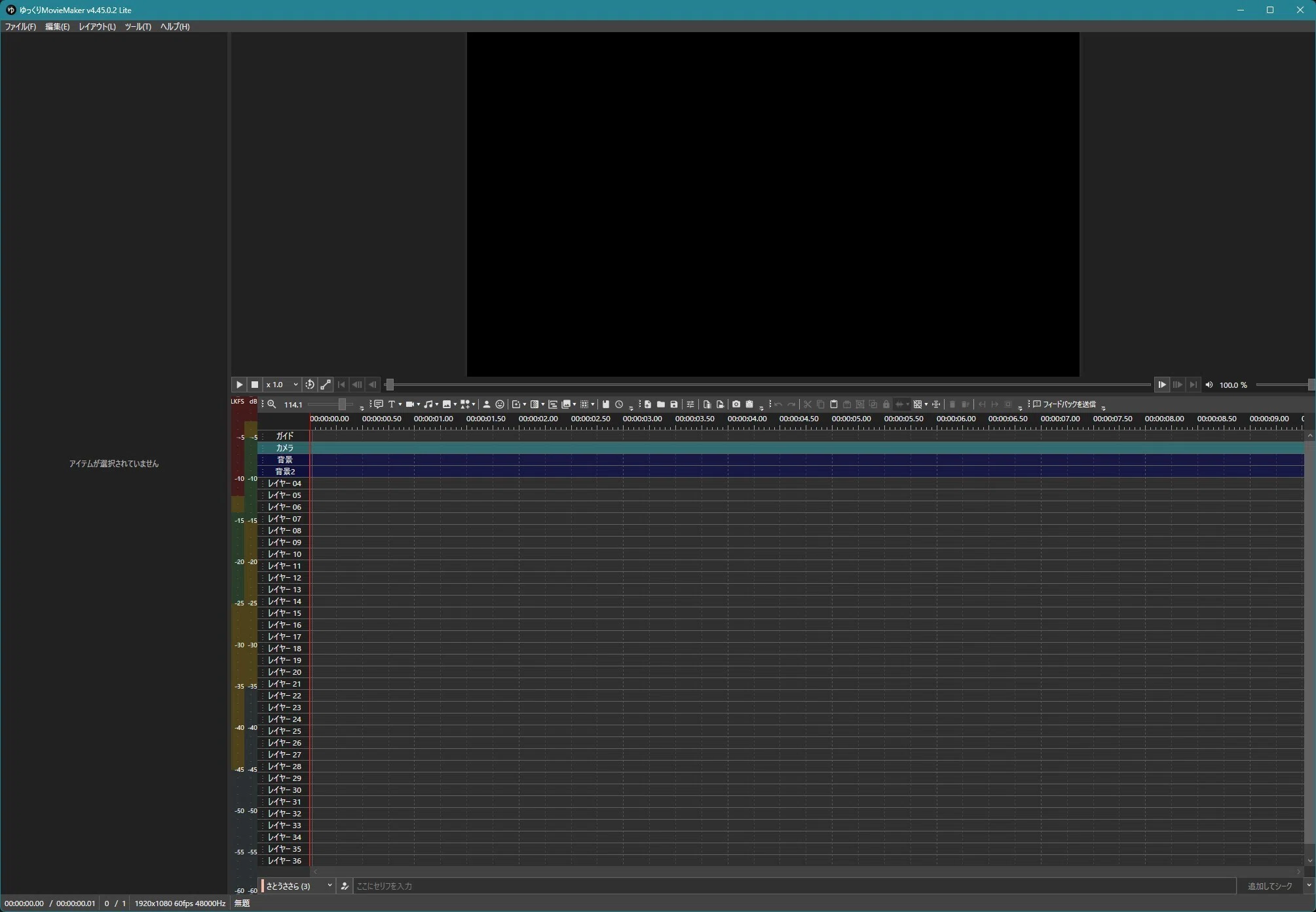
Task: Add an audio item with the music note icon
Action: click(x=428, y=404)
